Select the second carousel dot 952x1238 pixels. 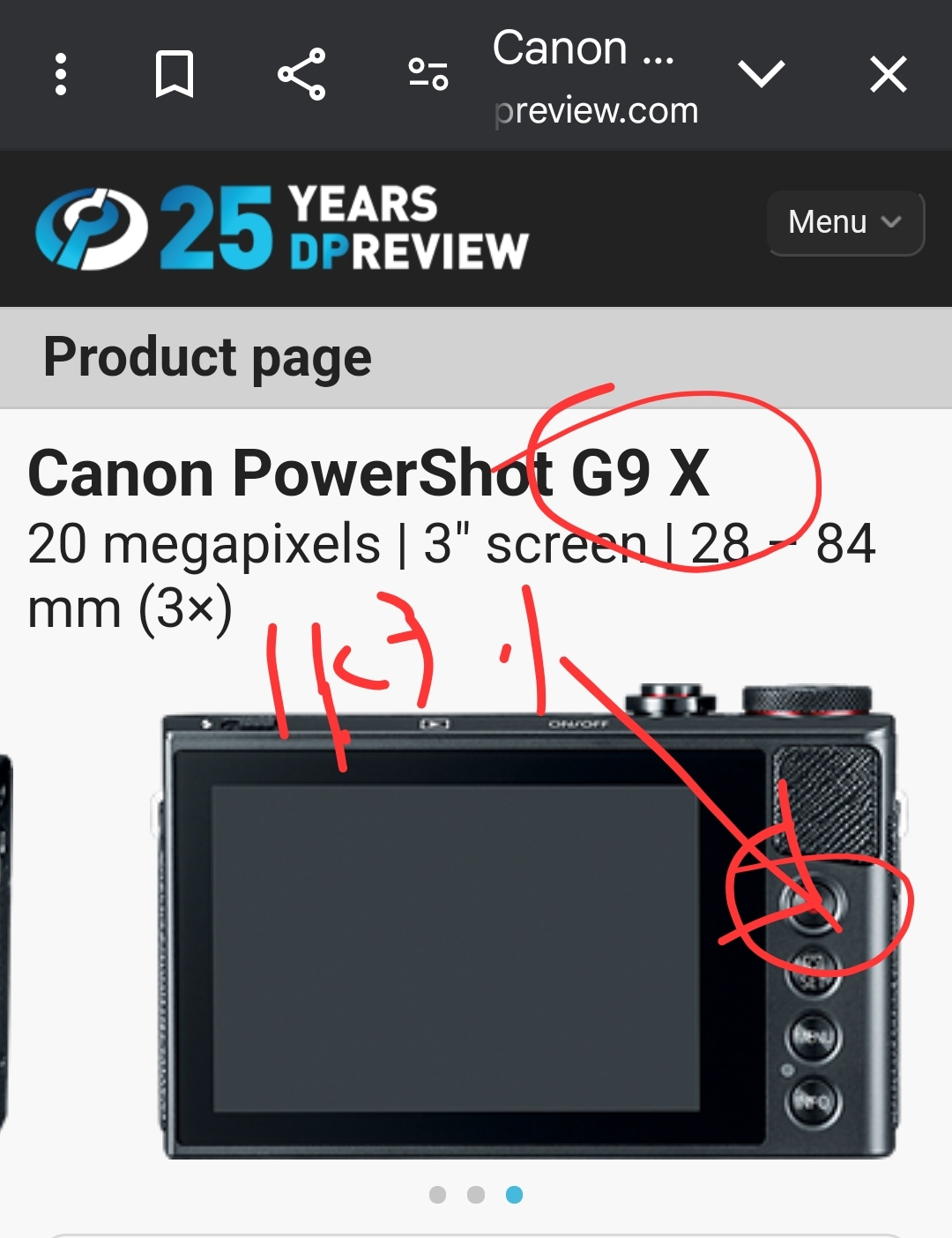(476, 1195)
